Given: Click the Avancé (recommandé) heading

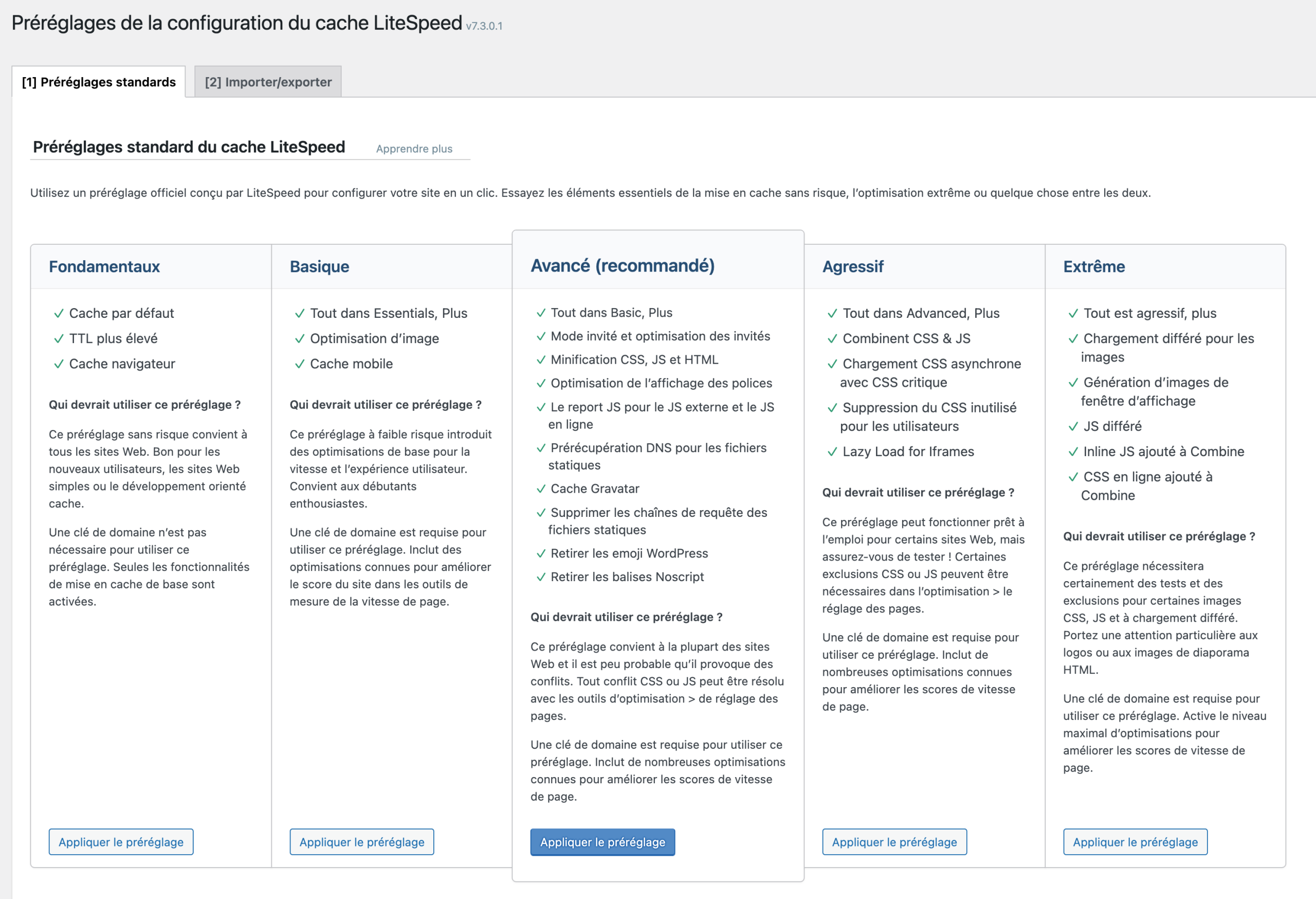Looking at the screenshot, I should (623, 265).
